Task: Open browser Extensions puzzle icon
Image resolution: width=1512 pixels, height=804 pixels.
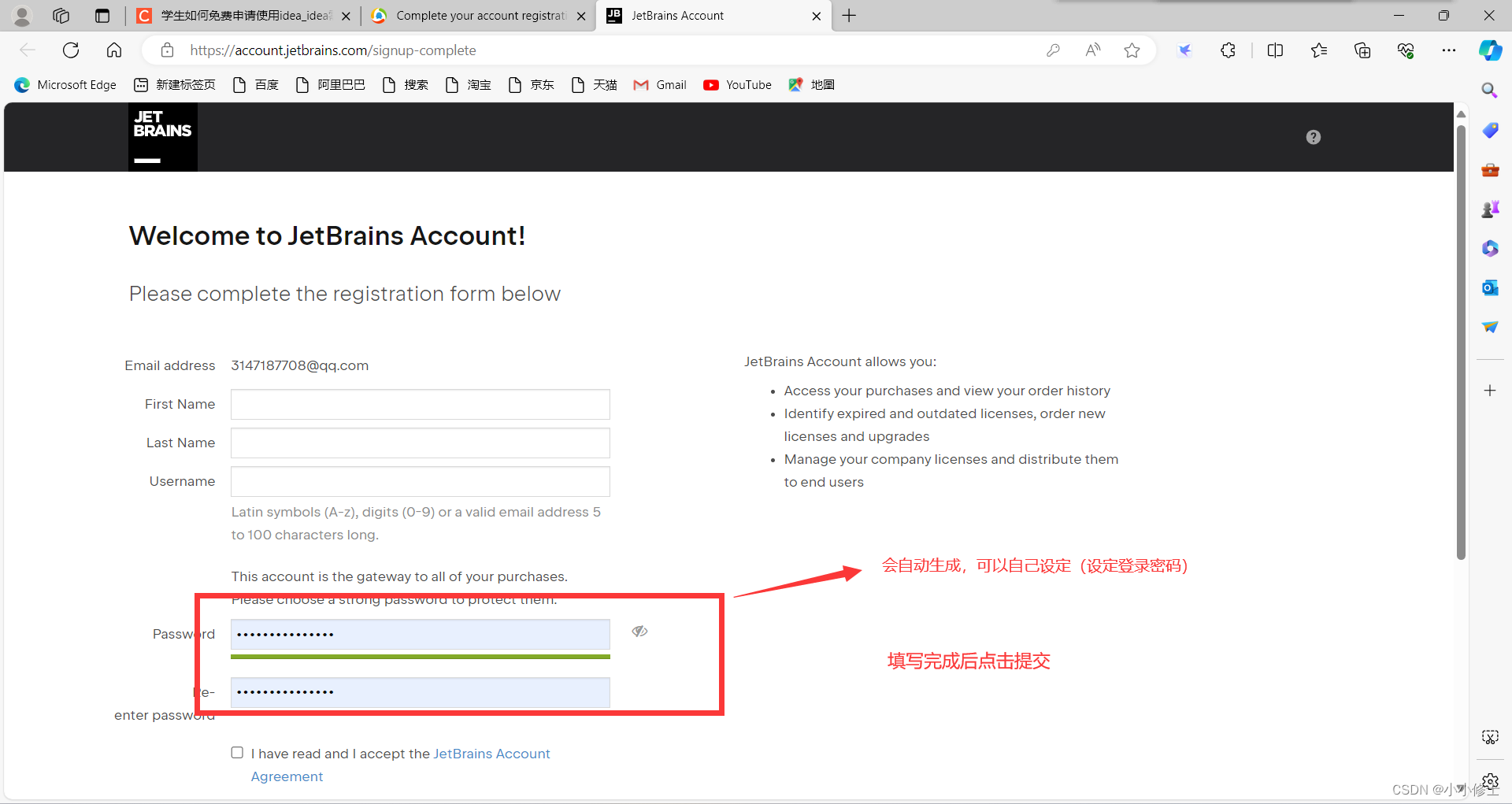Action: pos(1228,50)
